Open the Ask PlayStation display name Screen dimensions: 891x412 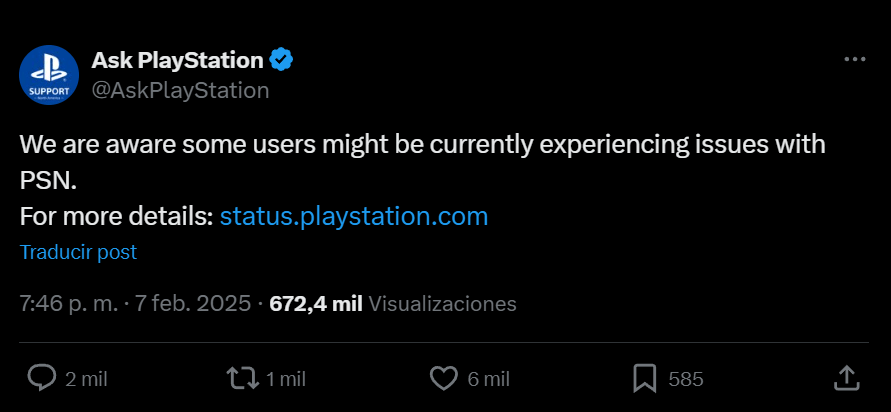point(177,60)
